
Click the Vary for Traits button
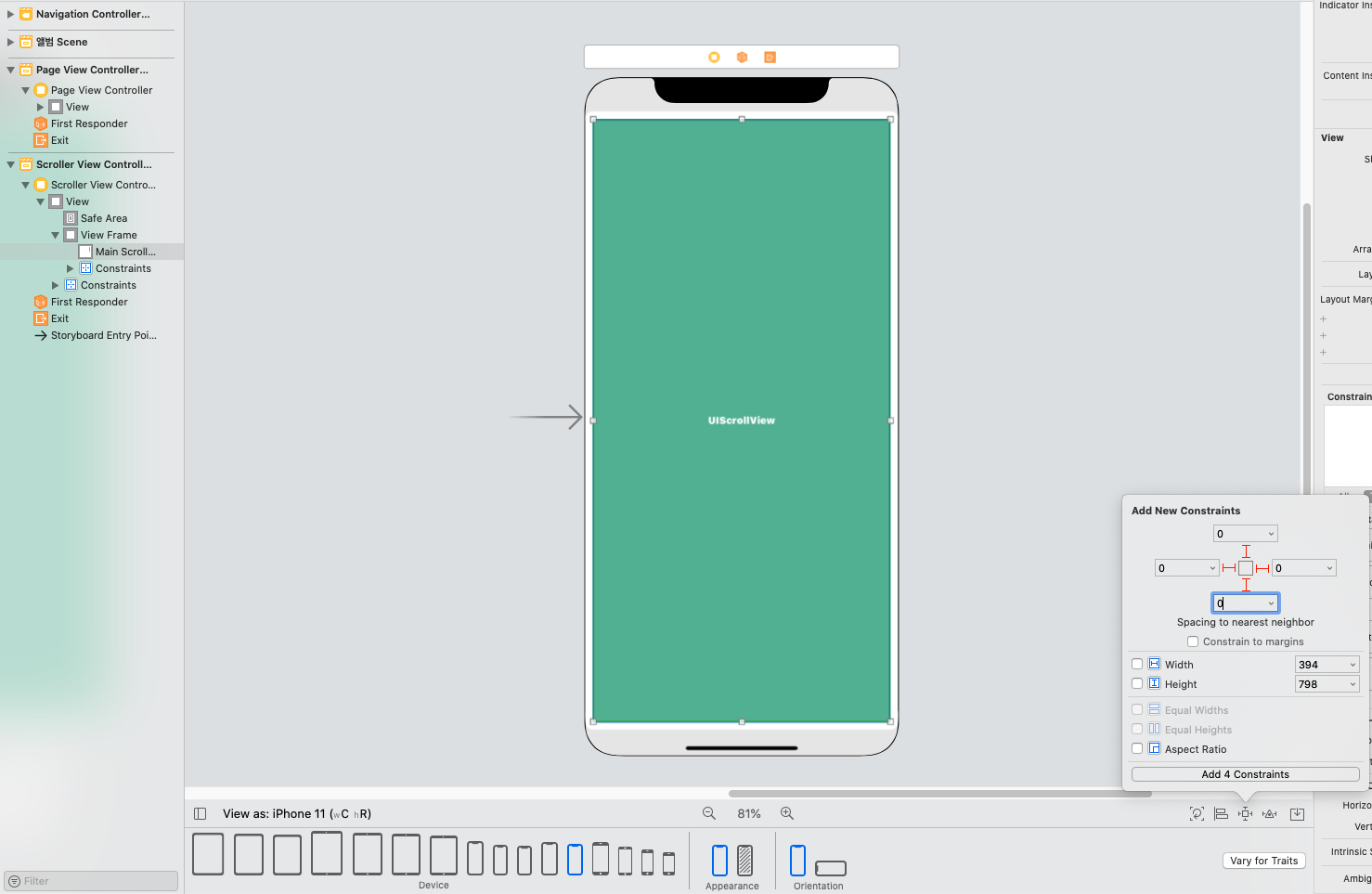[1263, 861]
